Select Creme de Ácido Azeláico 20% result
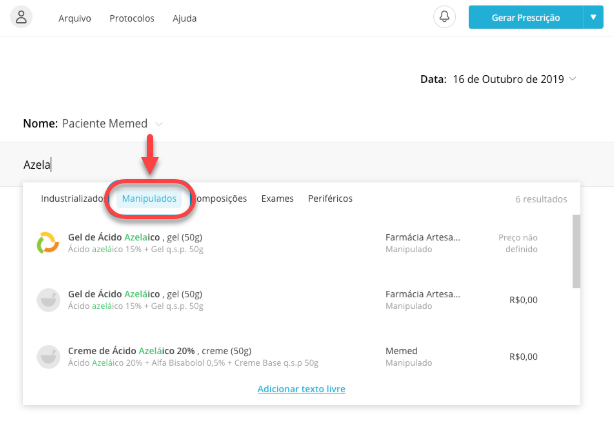614x421 pixels. point(298,356)
